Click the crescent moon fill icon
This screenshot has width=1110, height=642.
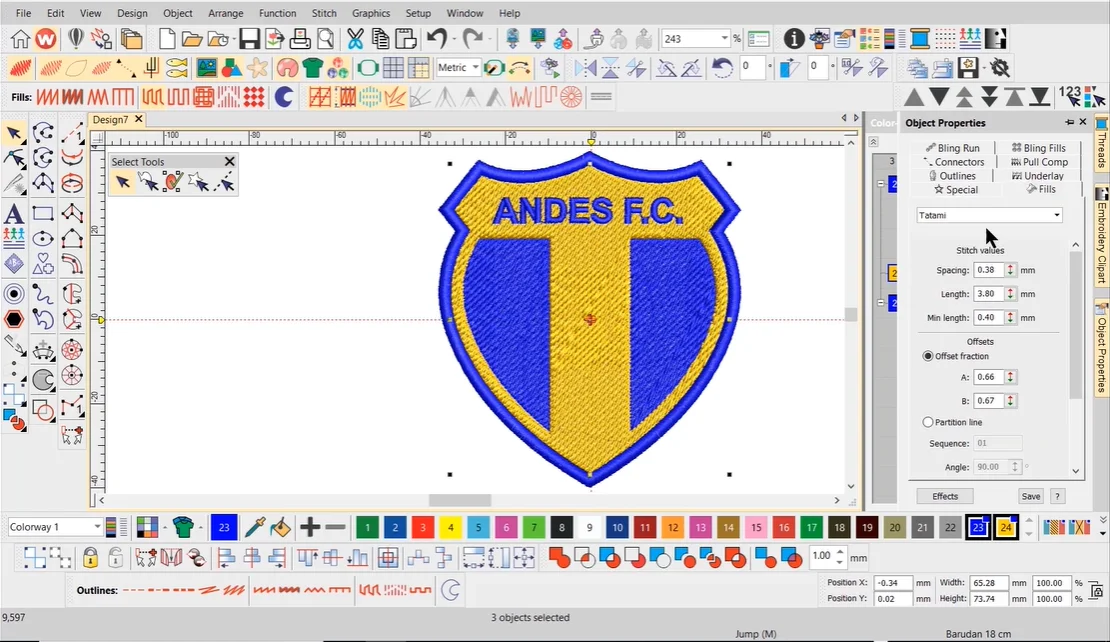pos(284,96)
